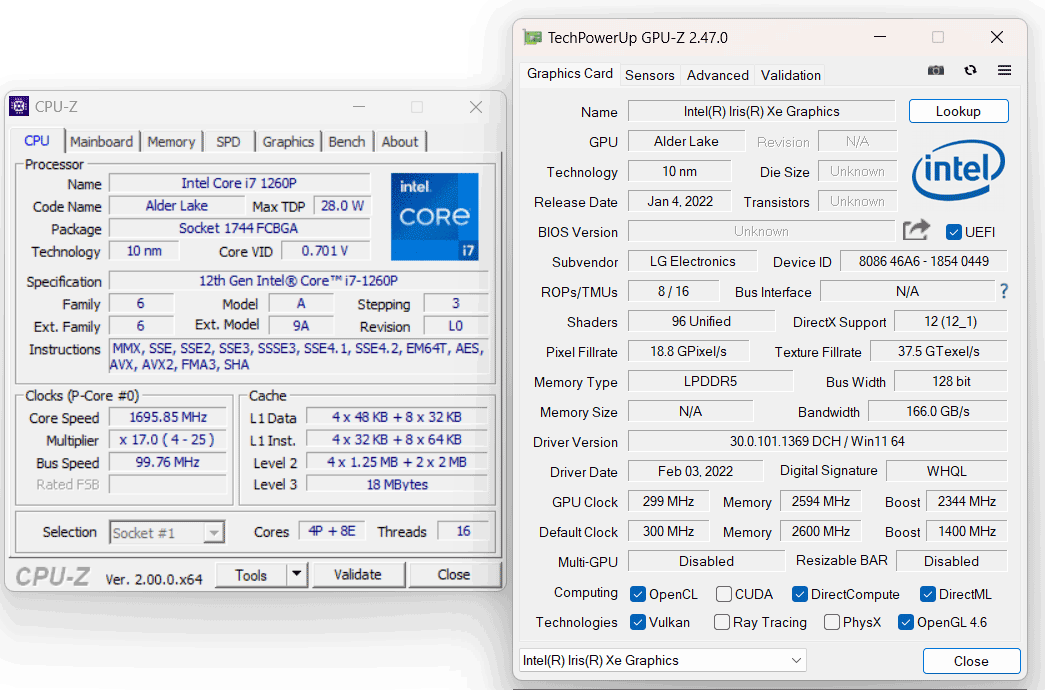Toggle the DirectCompute checkbox
This screenshot has height=690, width=1045.
click(x=800, y=594)
